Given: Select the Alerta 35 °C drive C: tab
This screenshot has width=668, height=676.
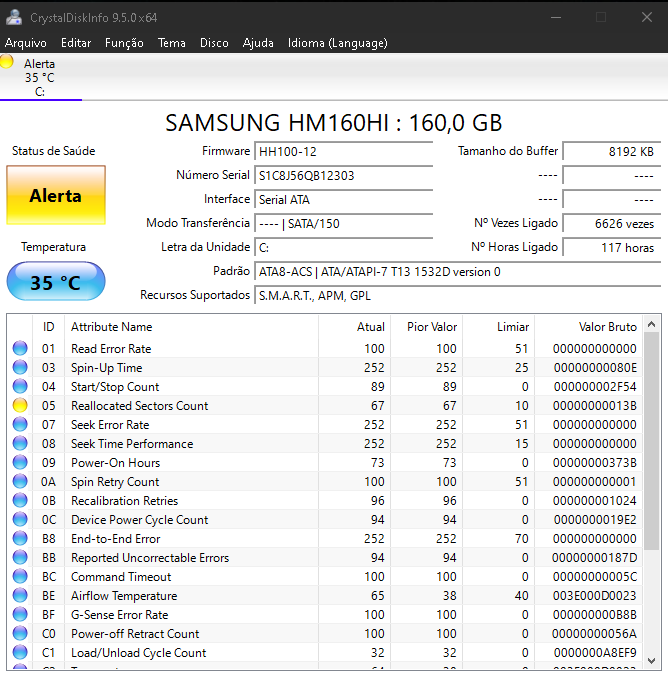Looking at the screenshot, I should (40, 78).
